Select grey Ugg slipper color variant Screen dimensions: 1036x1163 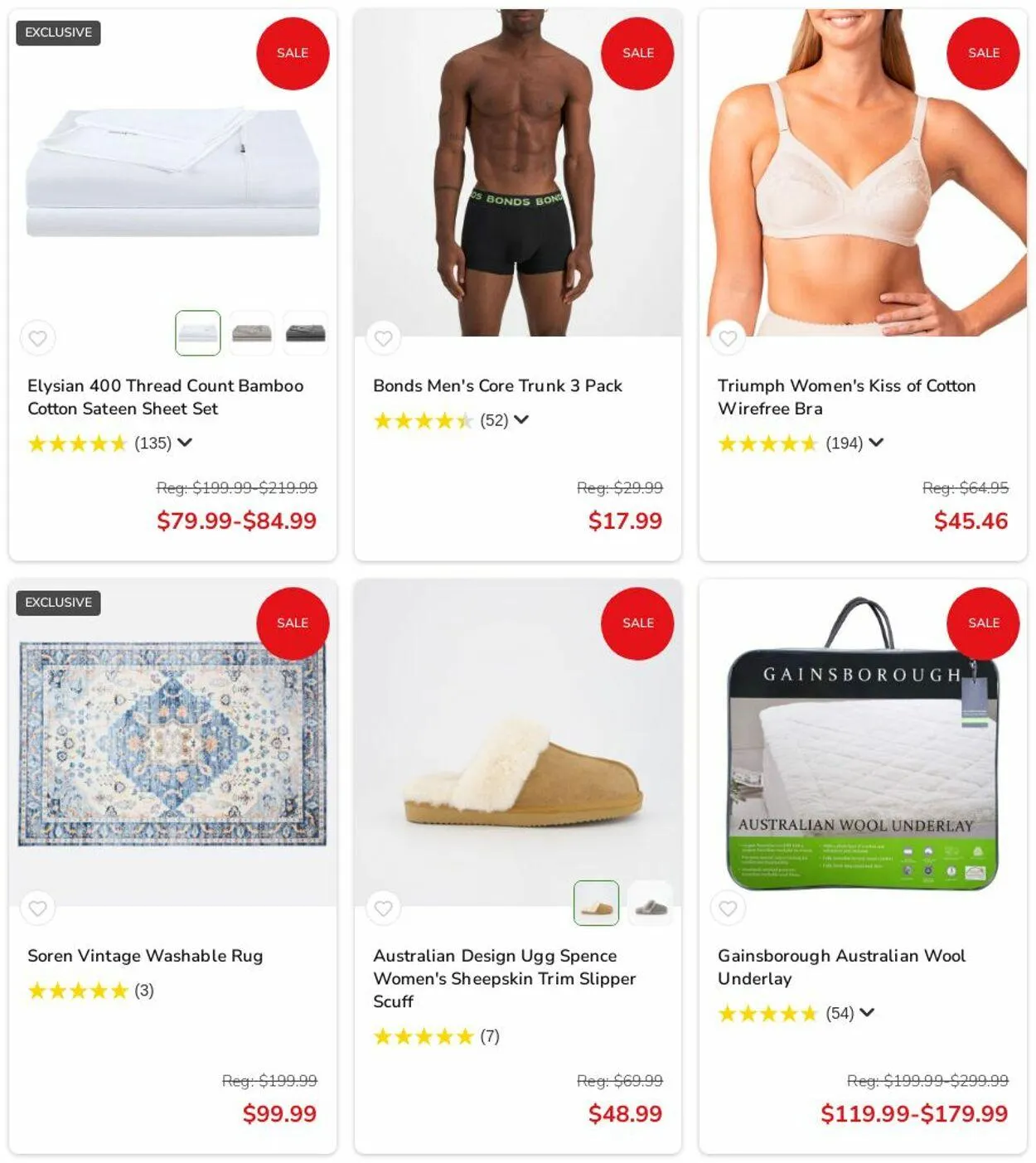pyautogui.click(x=651, y=904)
